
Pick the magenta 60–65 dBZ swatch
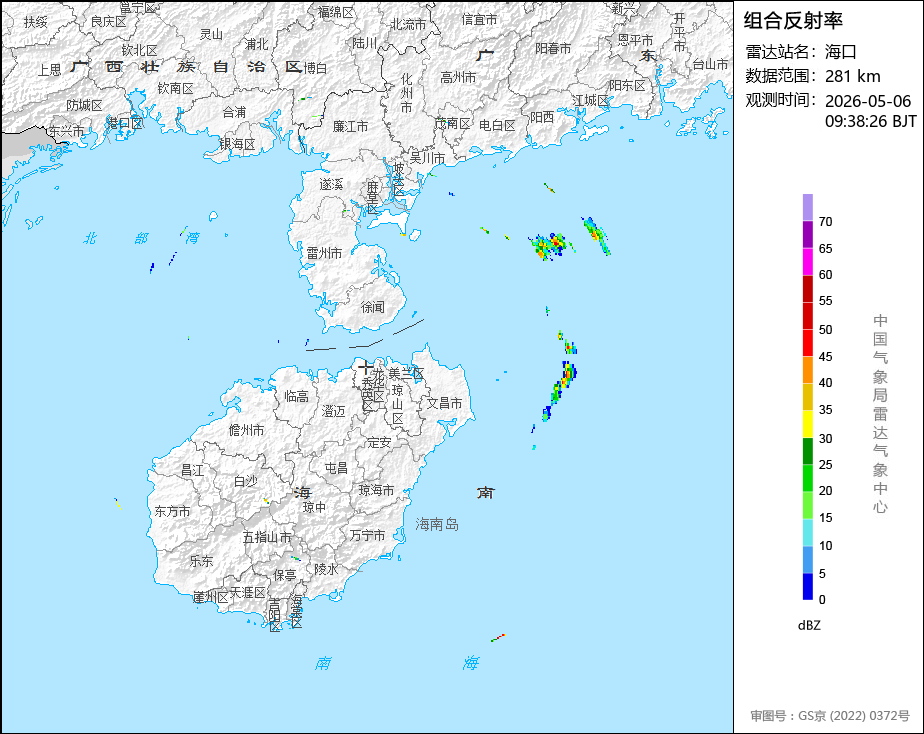[807, 262]
